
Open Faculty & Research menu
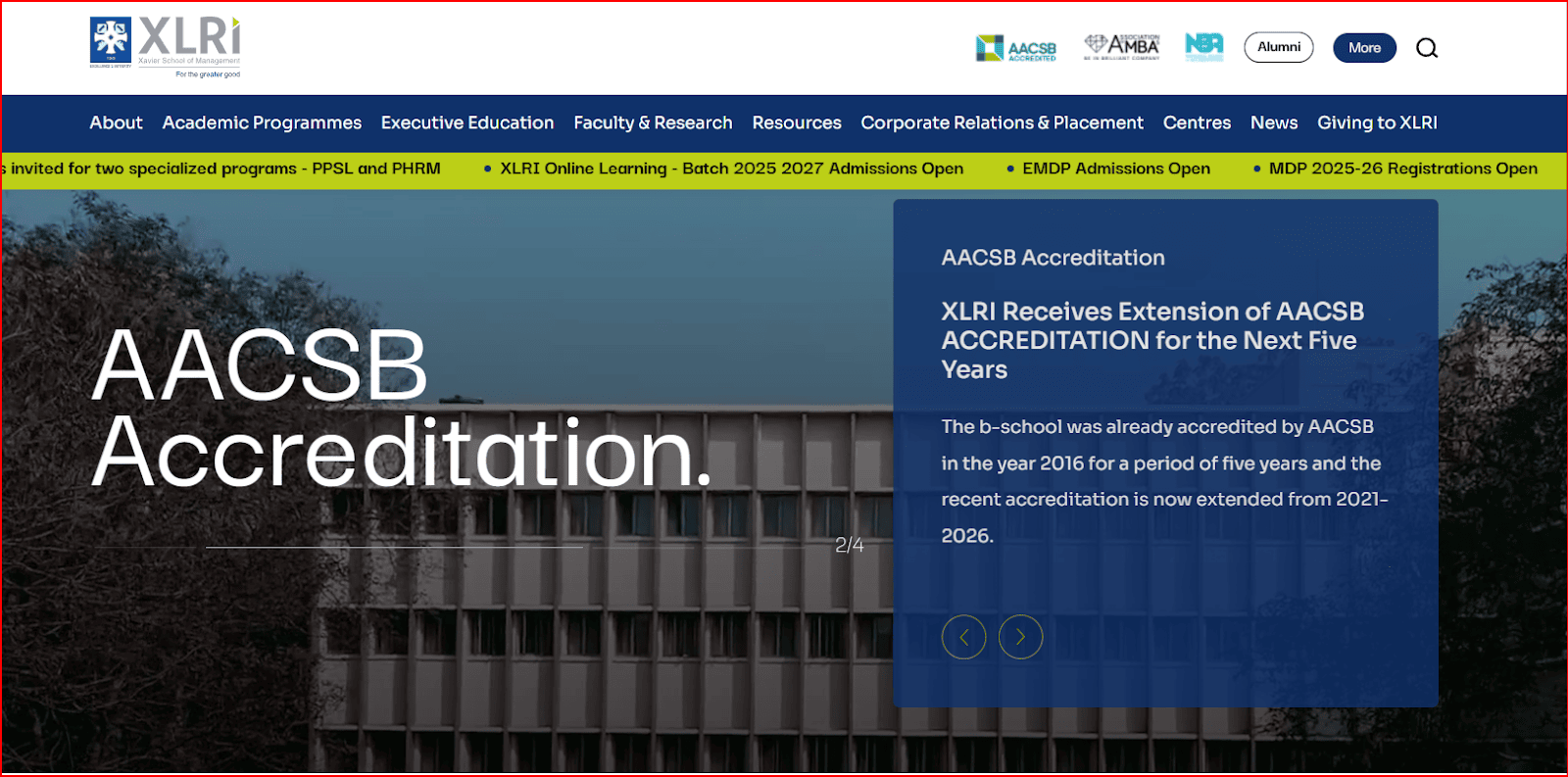tap(653, 122)
